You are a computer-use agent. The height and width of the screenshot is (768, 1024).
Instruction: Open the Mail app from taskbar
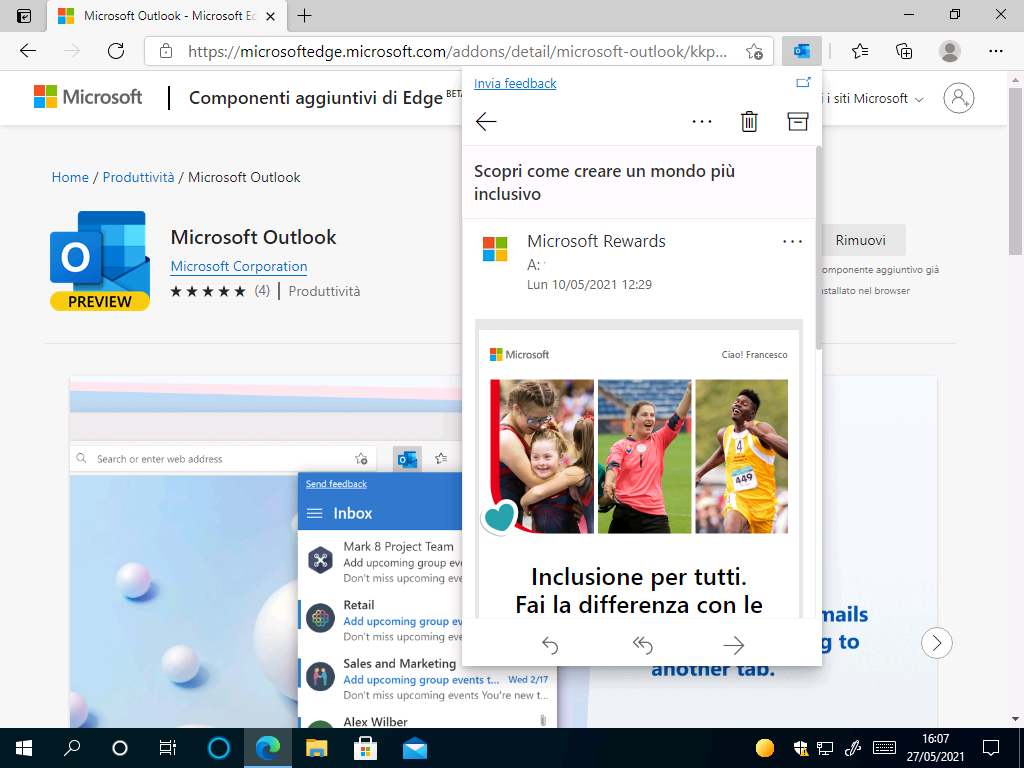[x=415, y=748]
